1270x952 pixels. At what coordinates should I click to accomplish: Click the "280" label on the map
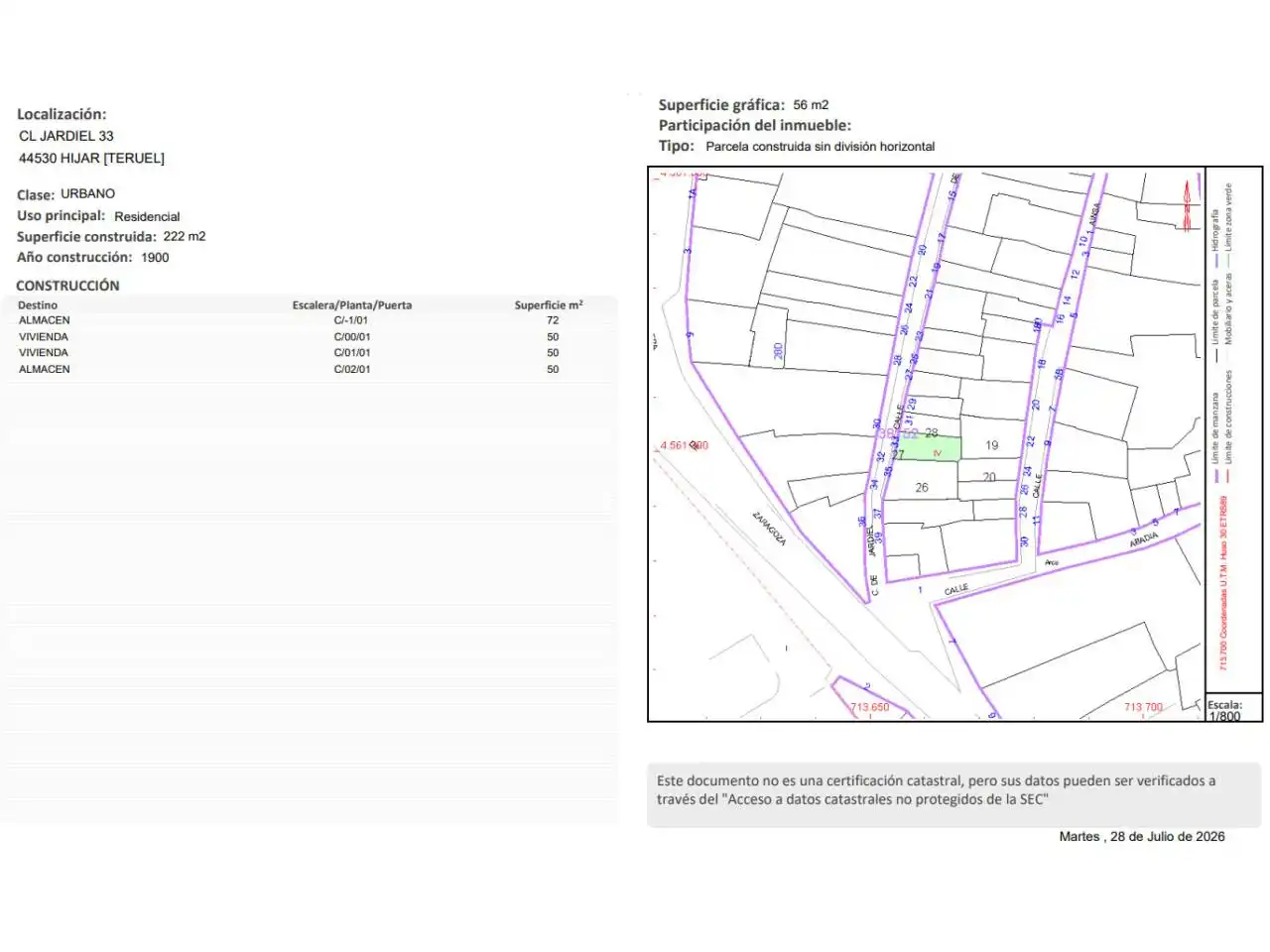(x=779, y=350)
